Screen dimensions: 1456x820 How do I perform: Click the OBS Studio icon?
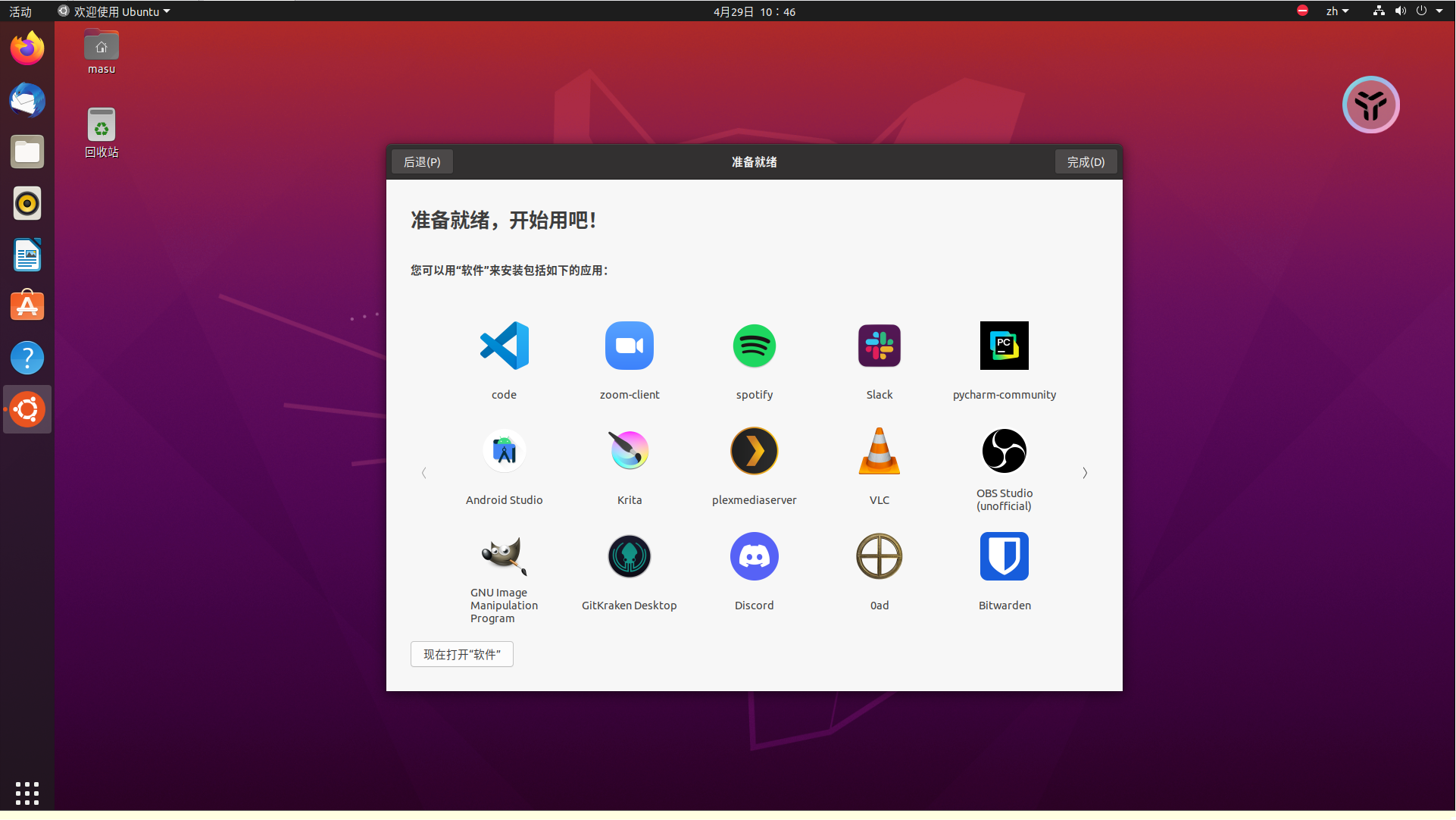(x=1004, y=451)
